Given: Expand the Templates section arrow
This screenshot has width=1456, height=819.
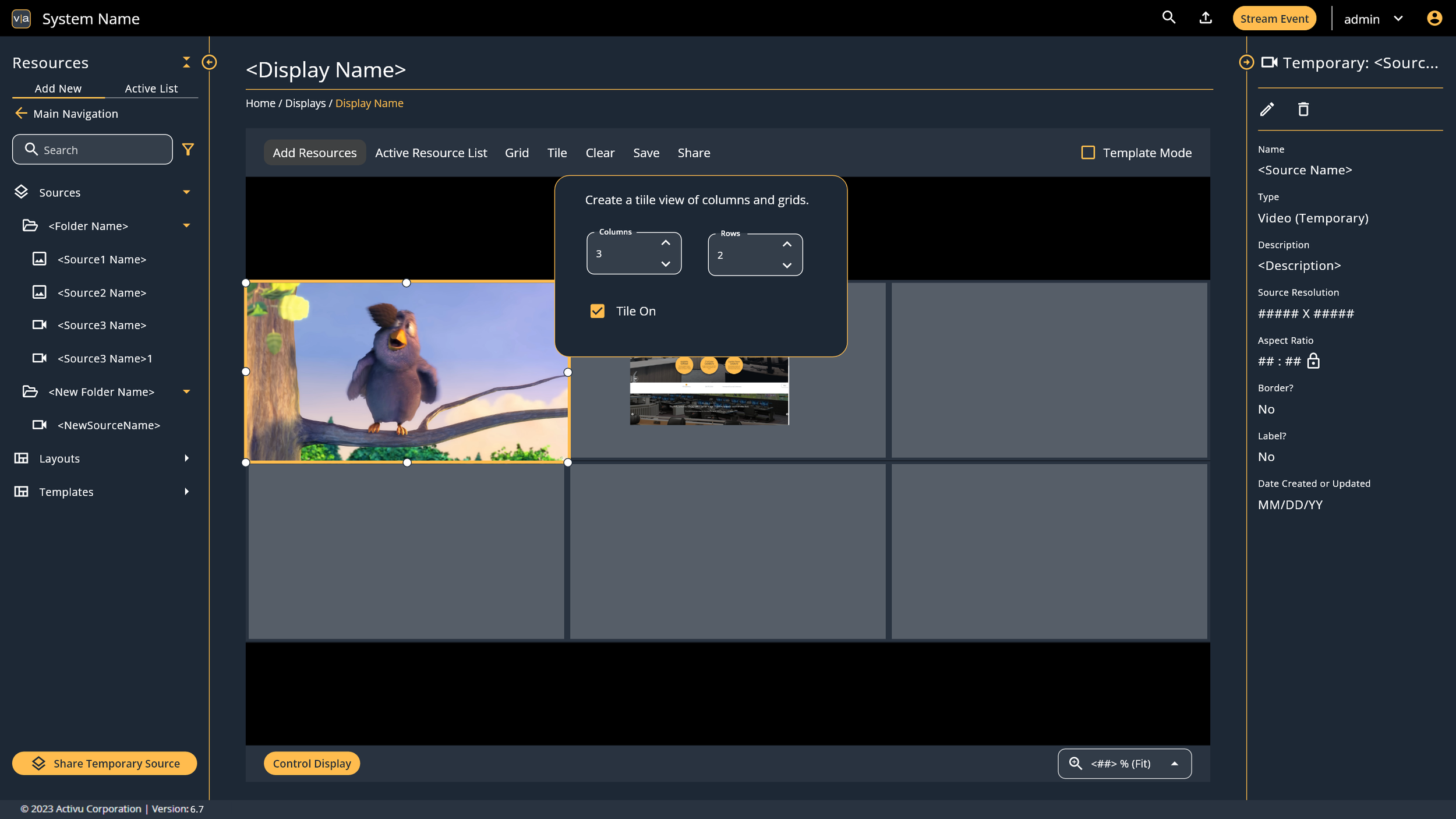Looking at the screenshot, I should (186, 491).
